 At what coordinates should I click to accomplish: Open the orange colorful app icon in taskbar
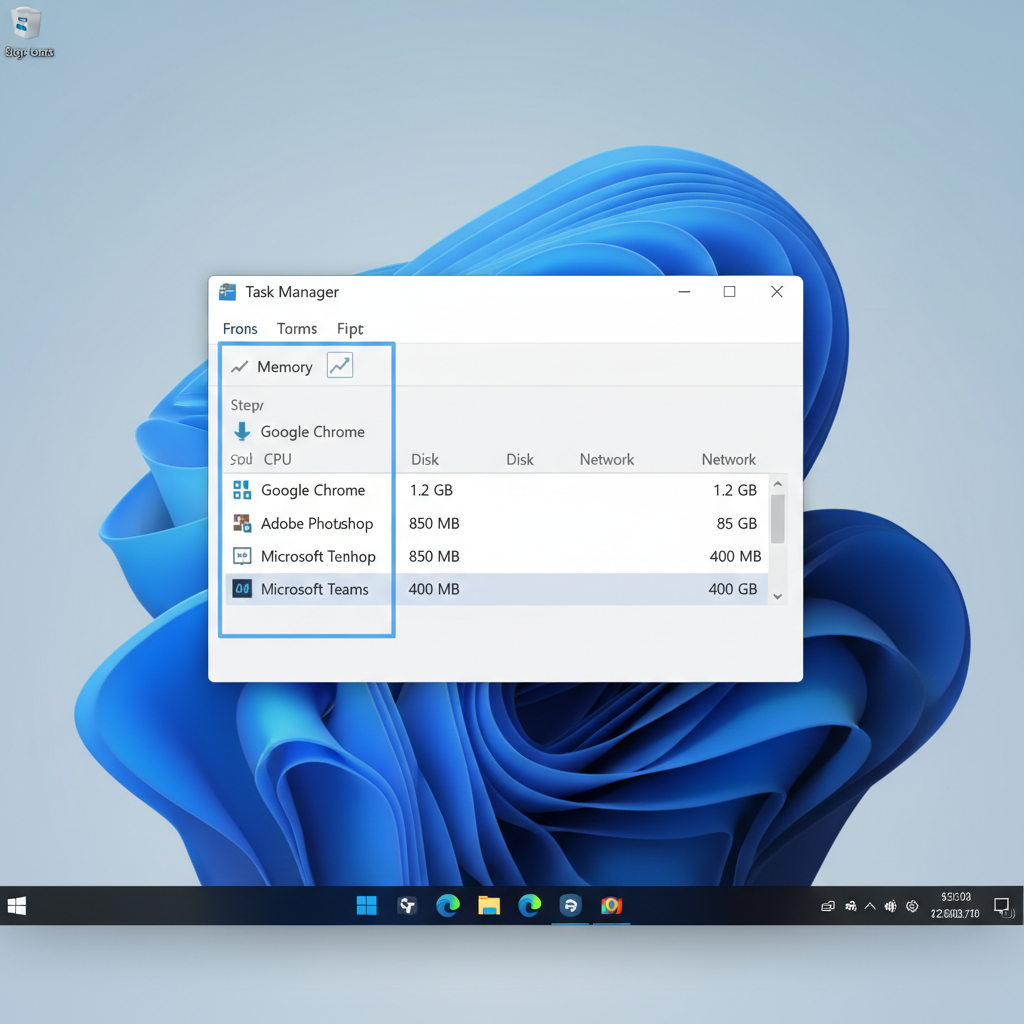coord(611,906)
